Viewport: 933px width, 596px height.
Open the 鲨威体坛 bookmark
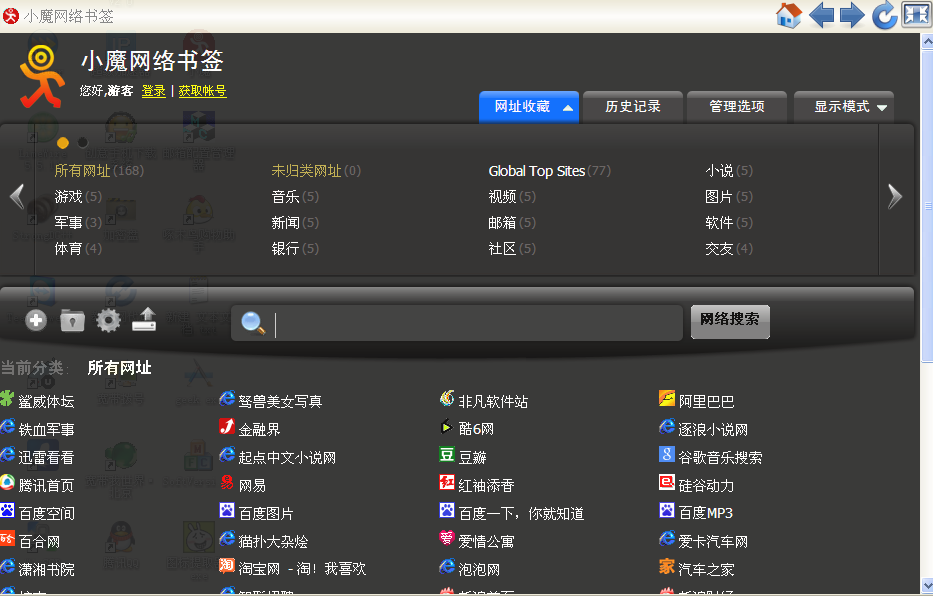[x=46, y=401]
